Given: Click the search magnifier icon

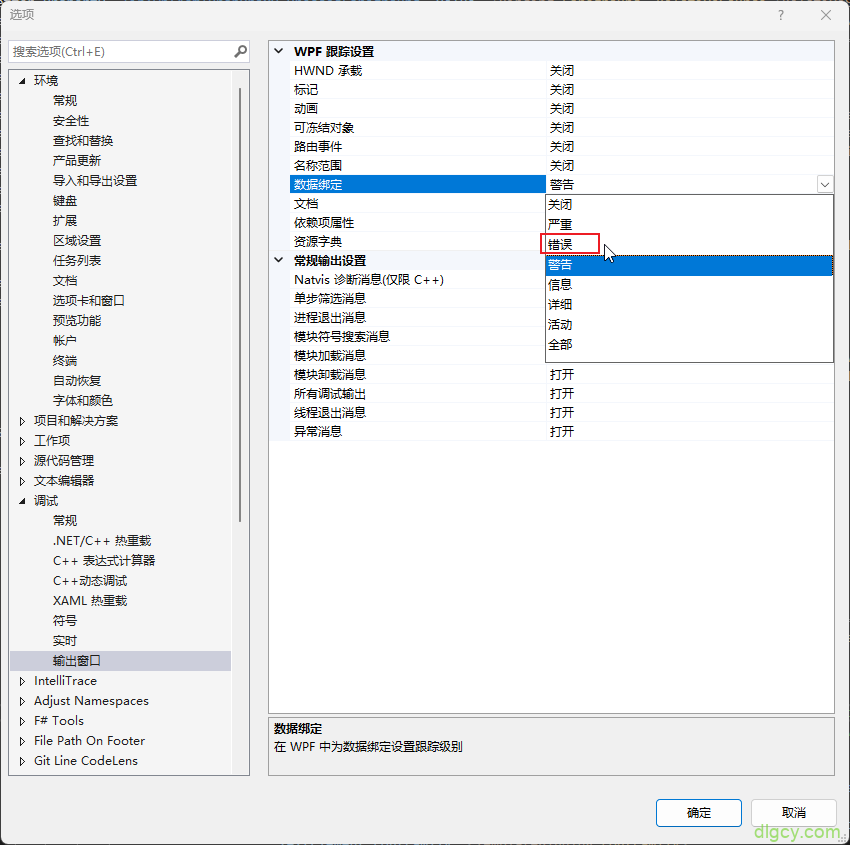Looking at the screenshot, I should point(240,51).
